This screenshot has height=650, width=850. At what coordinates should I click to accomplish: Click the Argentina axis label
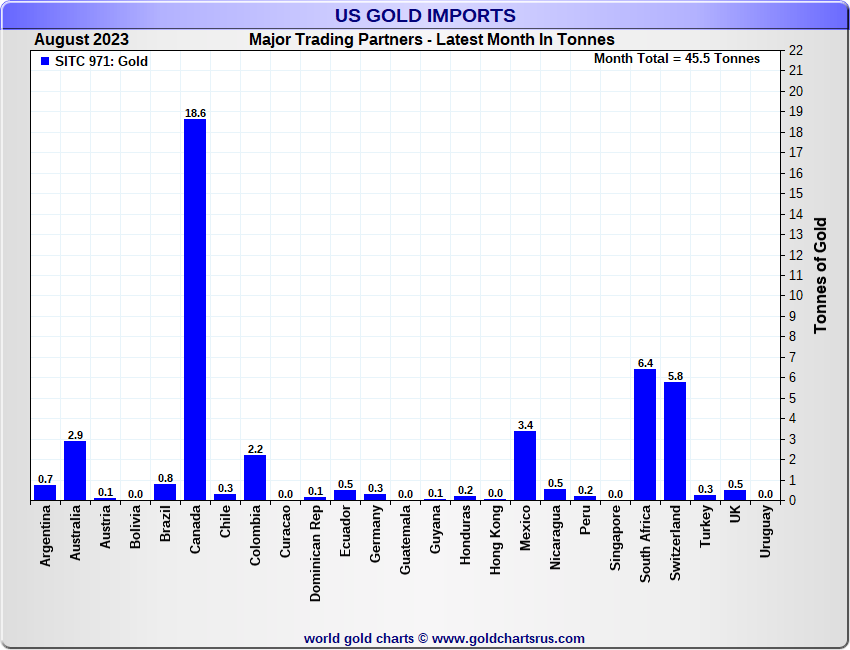click(x=45, y=536)
